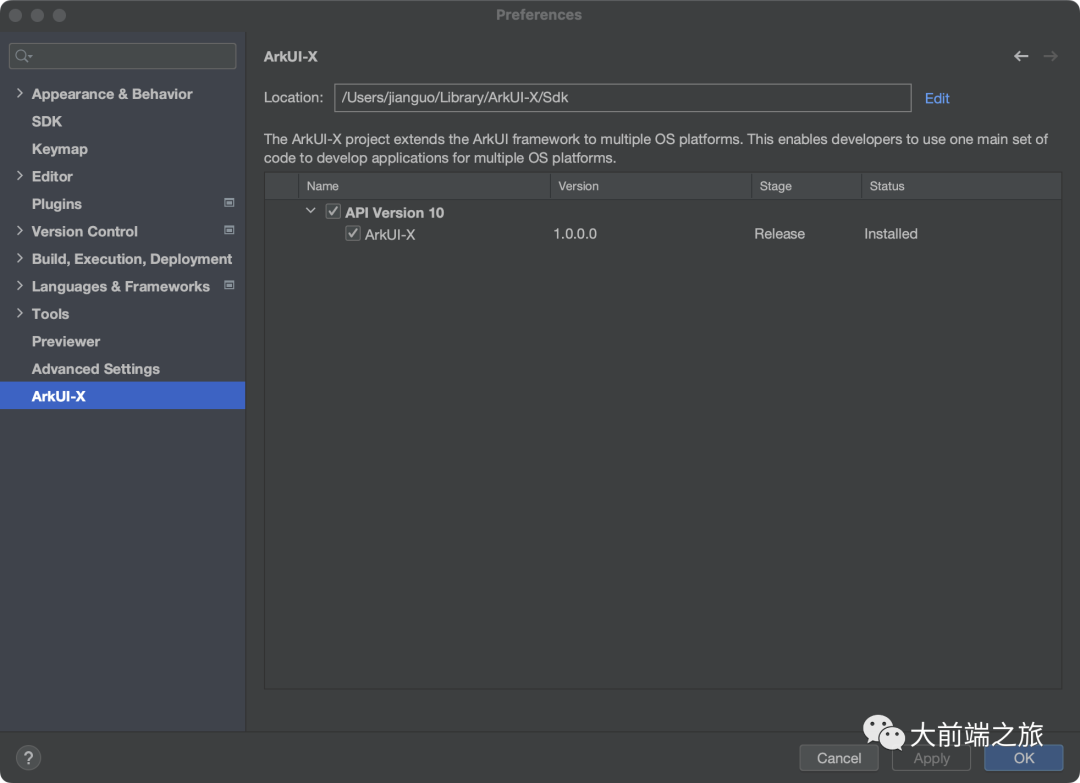This screenshot has width=1080, height=783.
Task: Click the Location: field label
Action: [x=293, y=98]
